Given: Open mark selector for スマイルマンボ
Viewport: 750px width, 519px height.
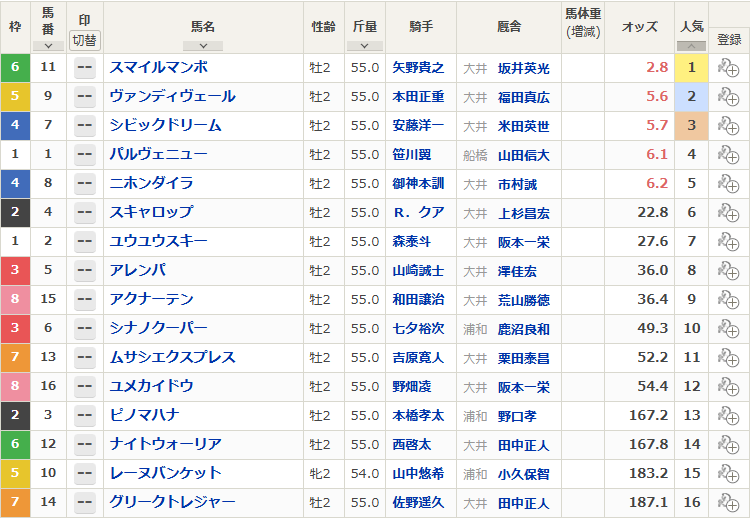Looking at the screenshot, I should (85, 68).
